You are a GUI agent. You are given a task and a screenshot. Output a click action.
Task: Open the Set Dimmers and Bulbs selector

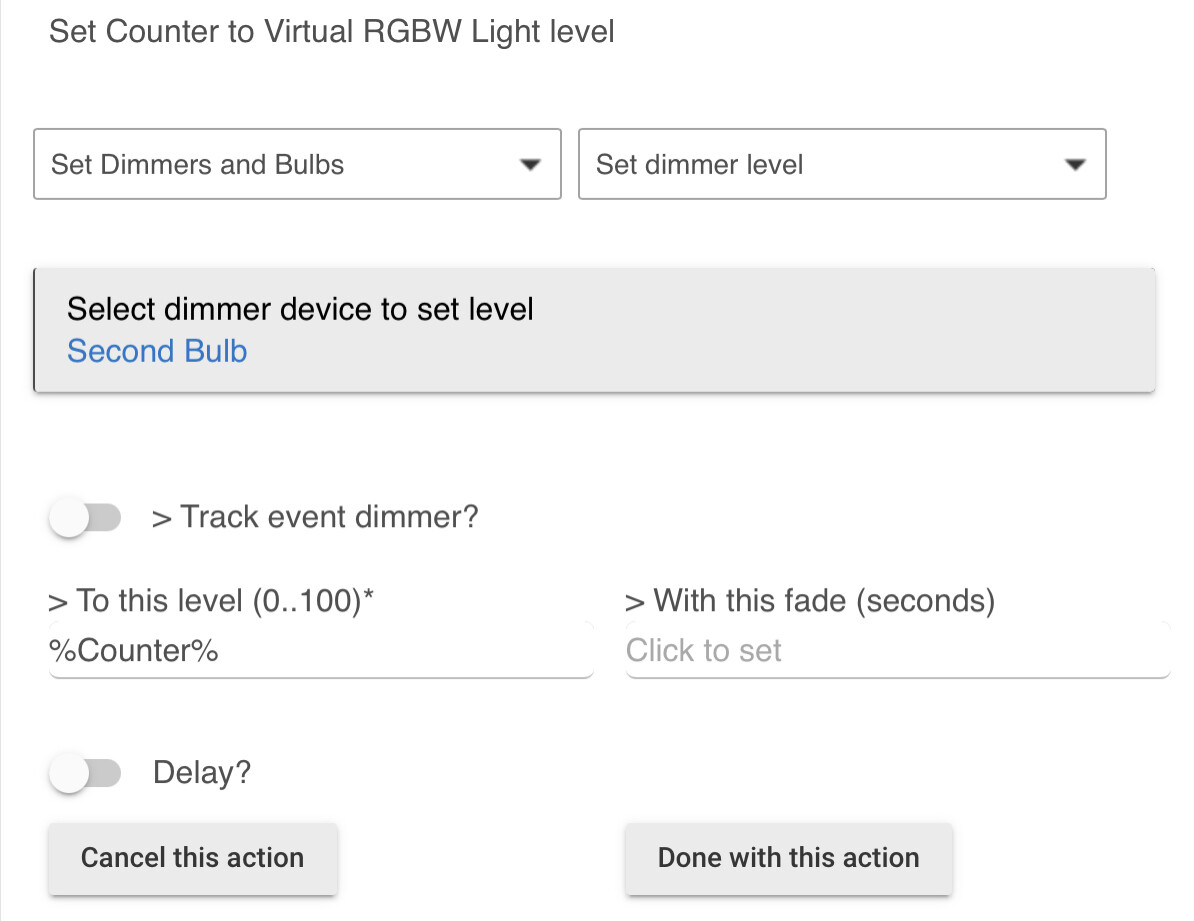[x=297, y=164]
